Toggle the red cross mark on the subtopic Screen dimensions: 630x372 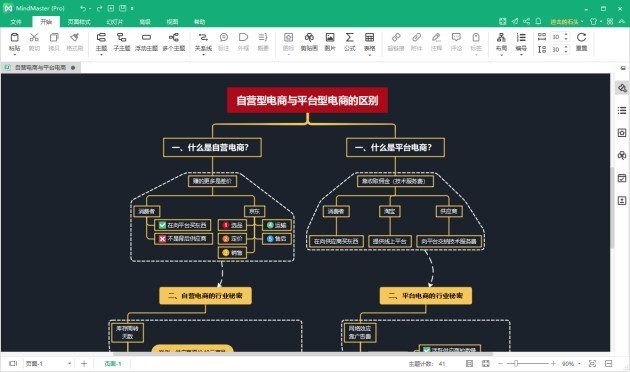pyautogui.click(x=162, y=239)
